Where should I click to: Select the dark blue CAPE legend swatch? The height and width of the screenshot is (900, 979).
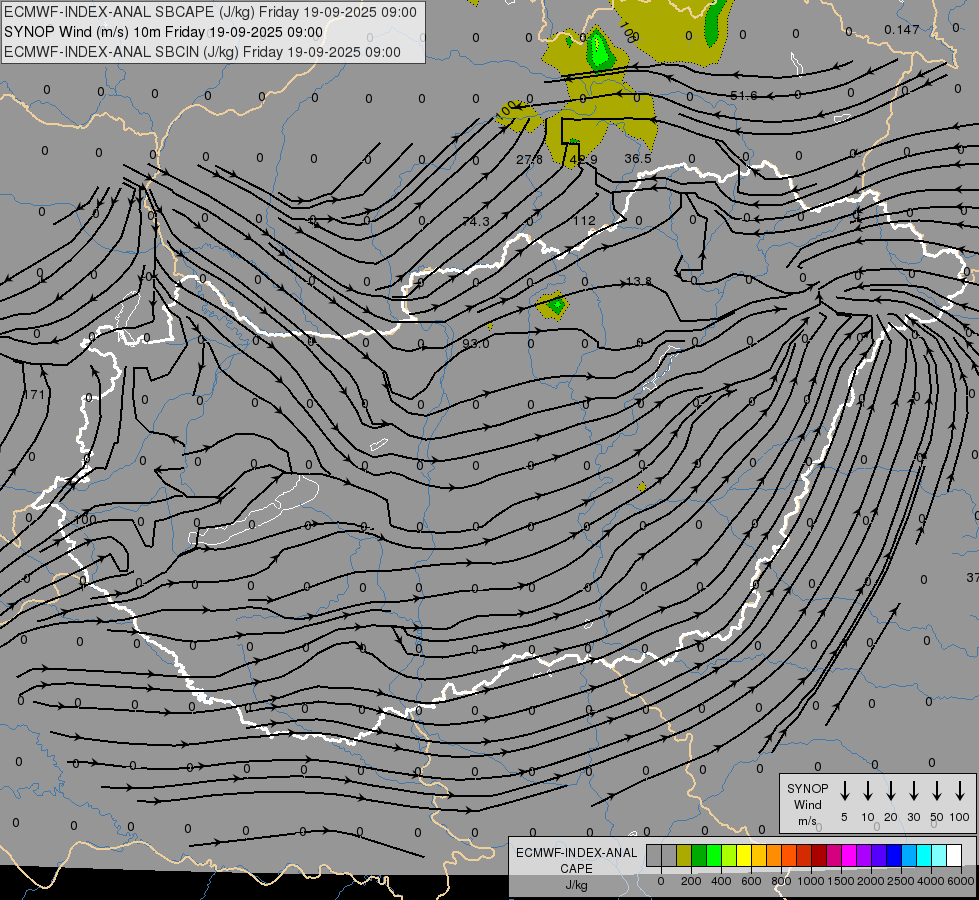click(x=895, y=855)
